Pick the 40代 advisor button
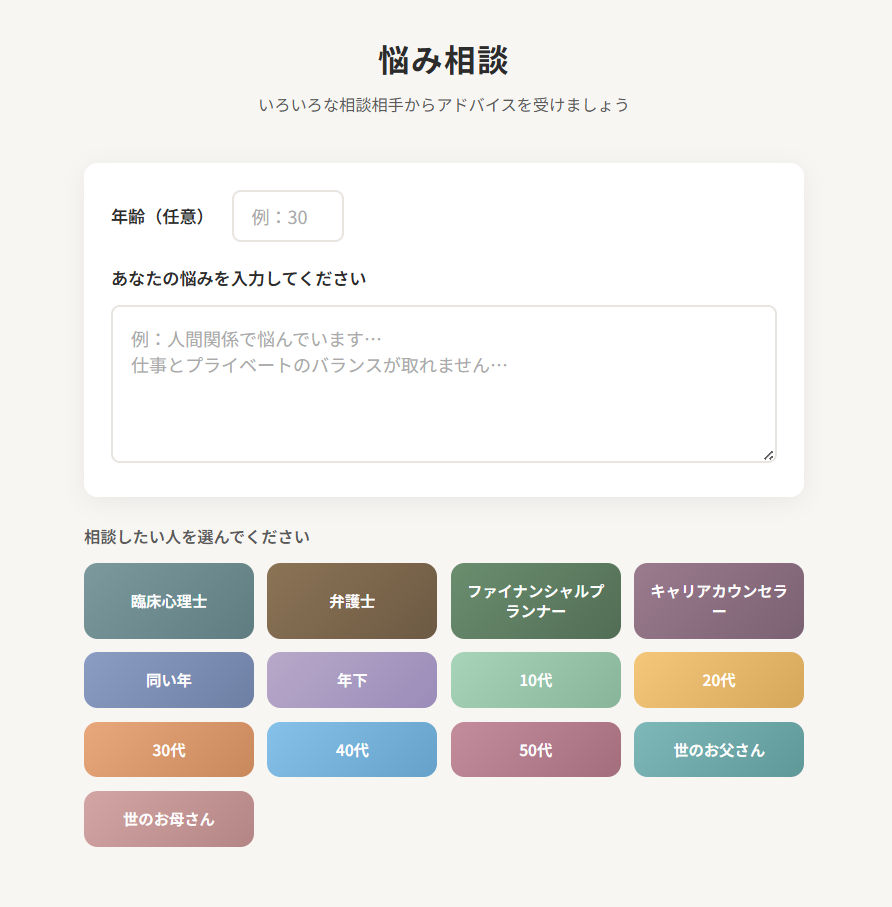Screen dimensions: 892x907 [x=352, y=749]
